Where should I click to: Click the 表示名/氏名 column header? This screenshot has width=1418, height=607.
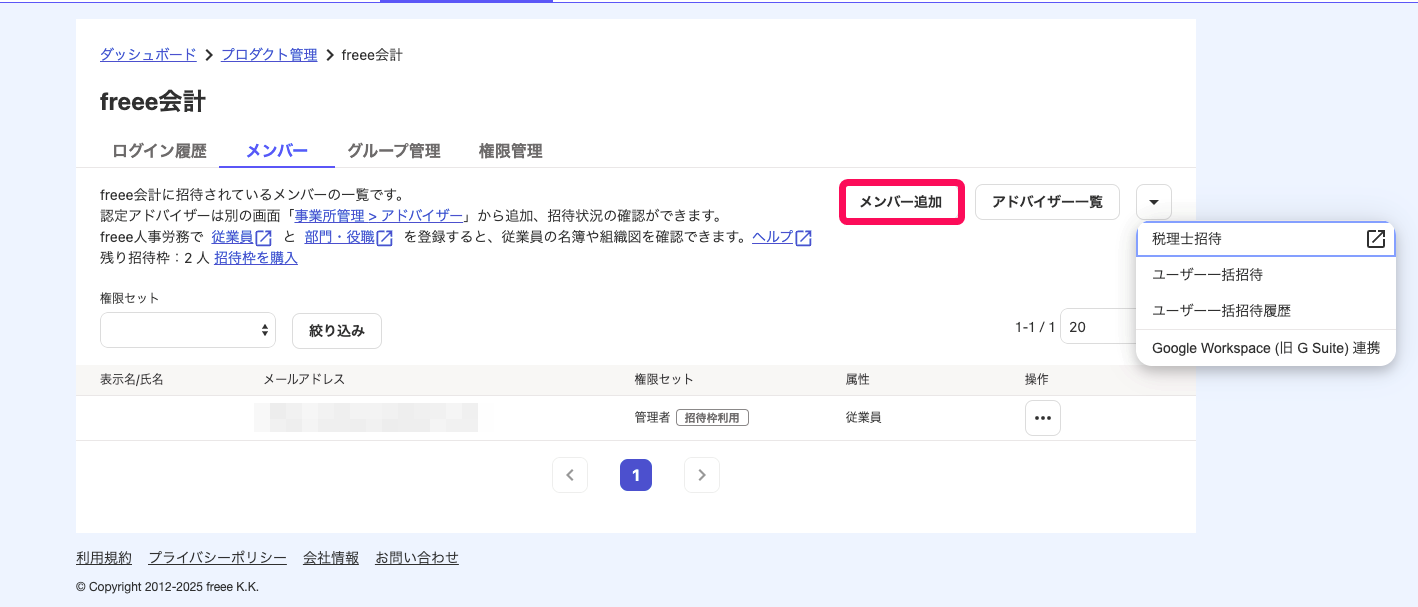pyautogui.click(x=132, y=380)
